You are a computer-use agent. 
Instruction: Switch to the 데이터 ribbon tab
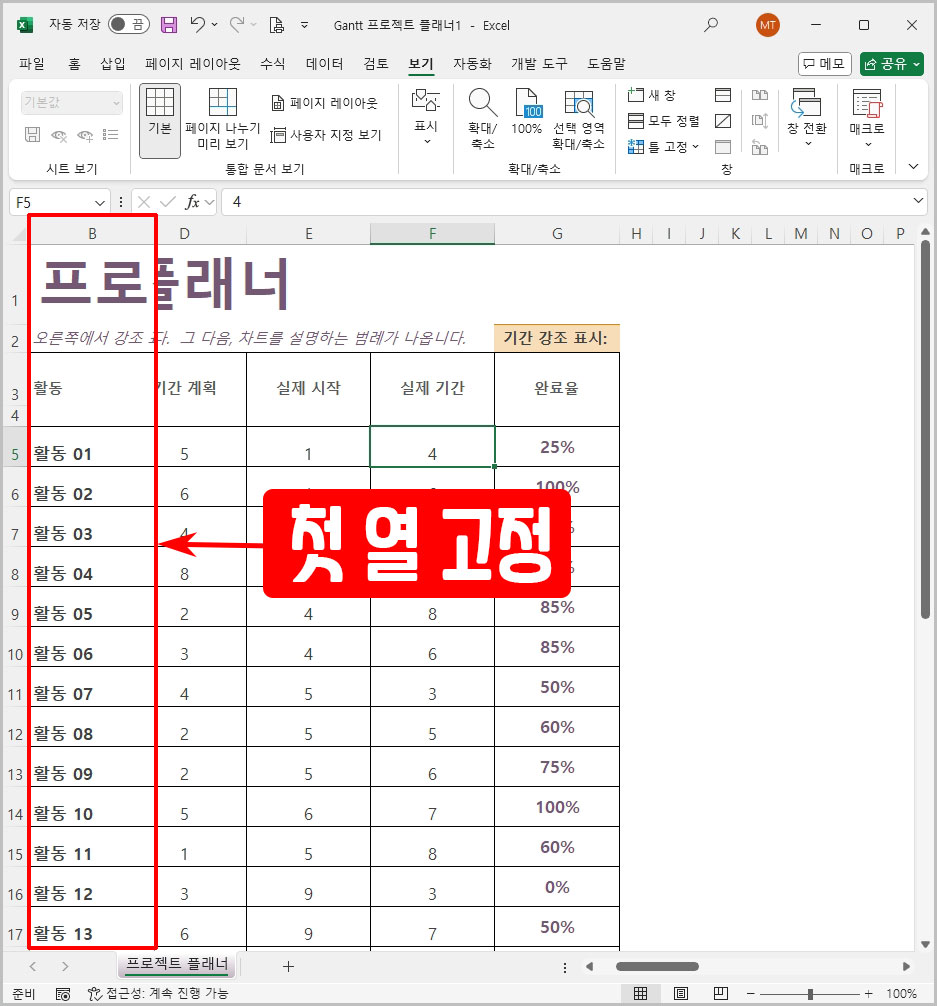pyautogui.click(x=327, y=63)
